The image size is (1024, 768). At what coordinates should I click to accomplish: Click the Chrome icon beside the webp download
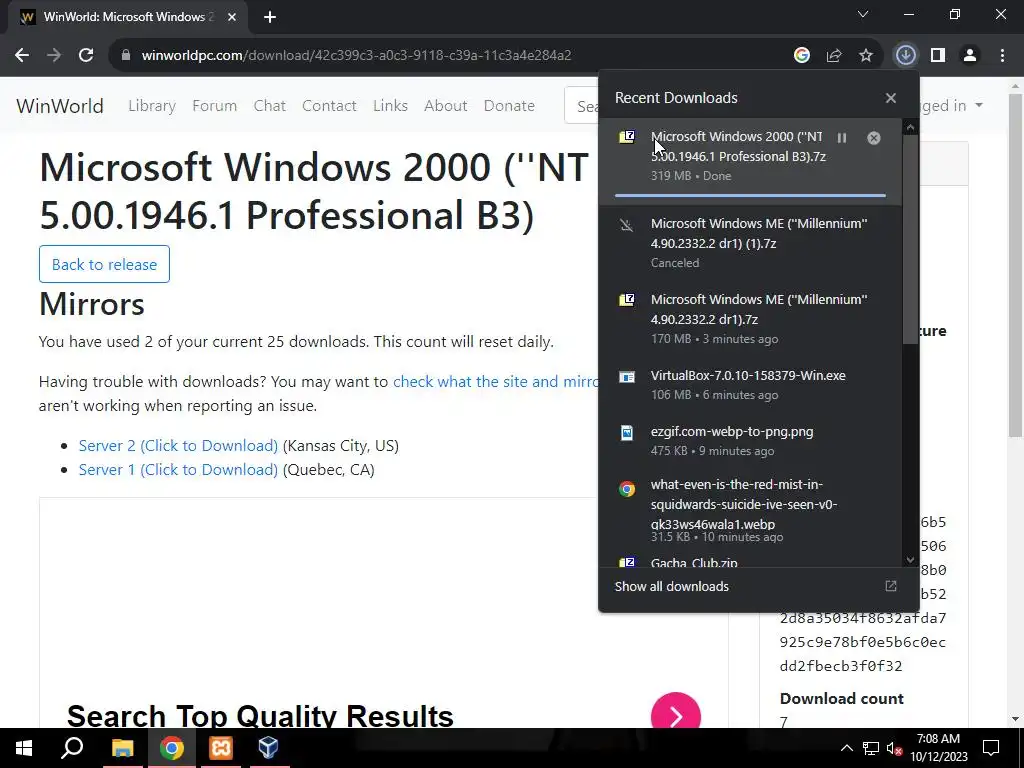[x=627, y=488]
